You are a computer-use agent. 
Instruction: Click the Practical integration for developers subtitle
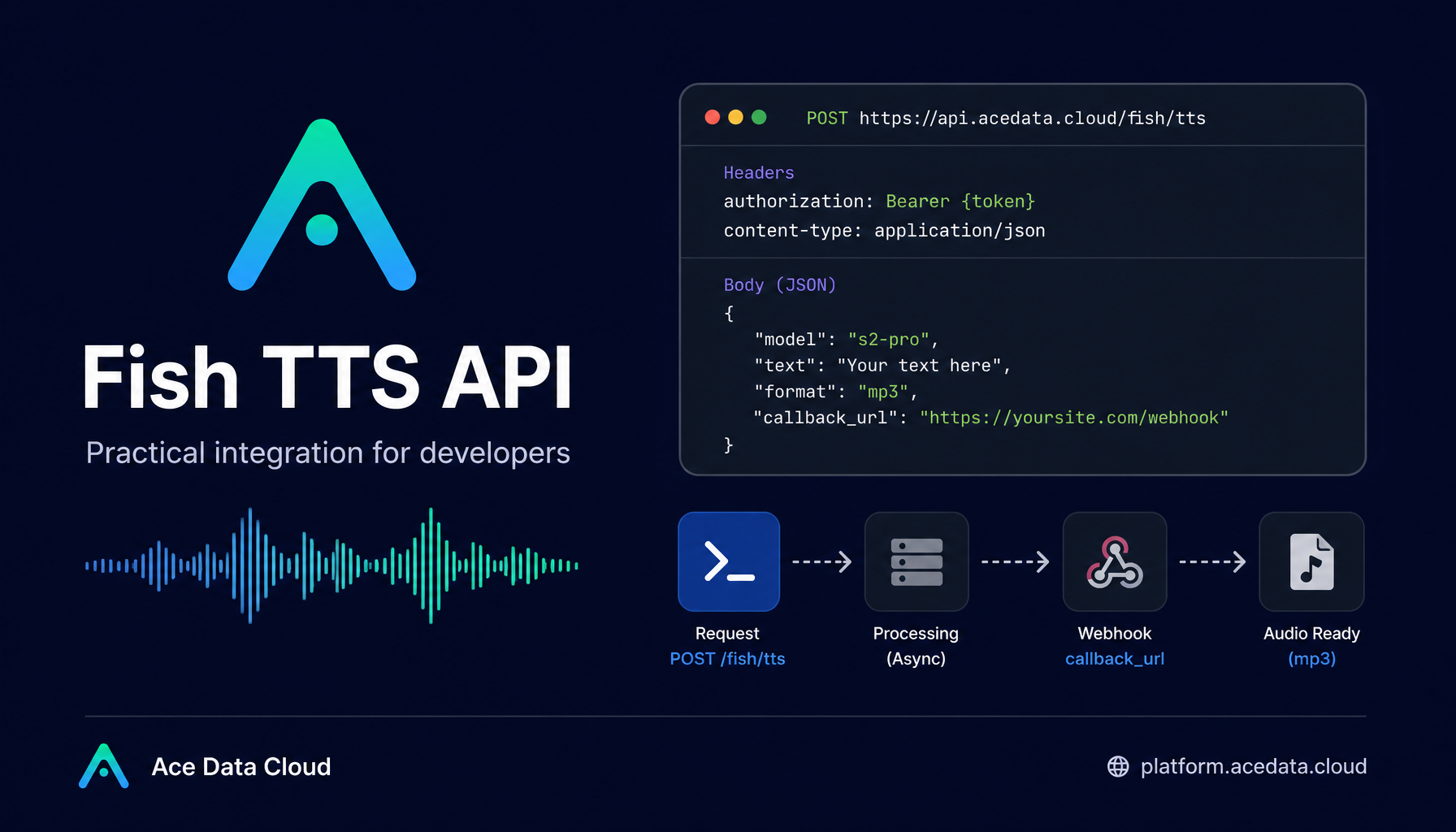tap(328, 453)
